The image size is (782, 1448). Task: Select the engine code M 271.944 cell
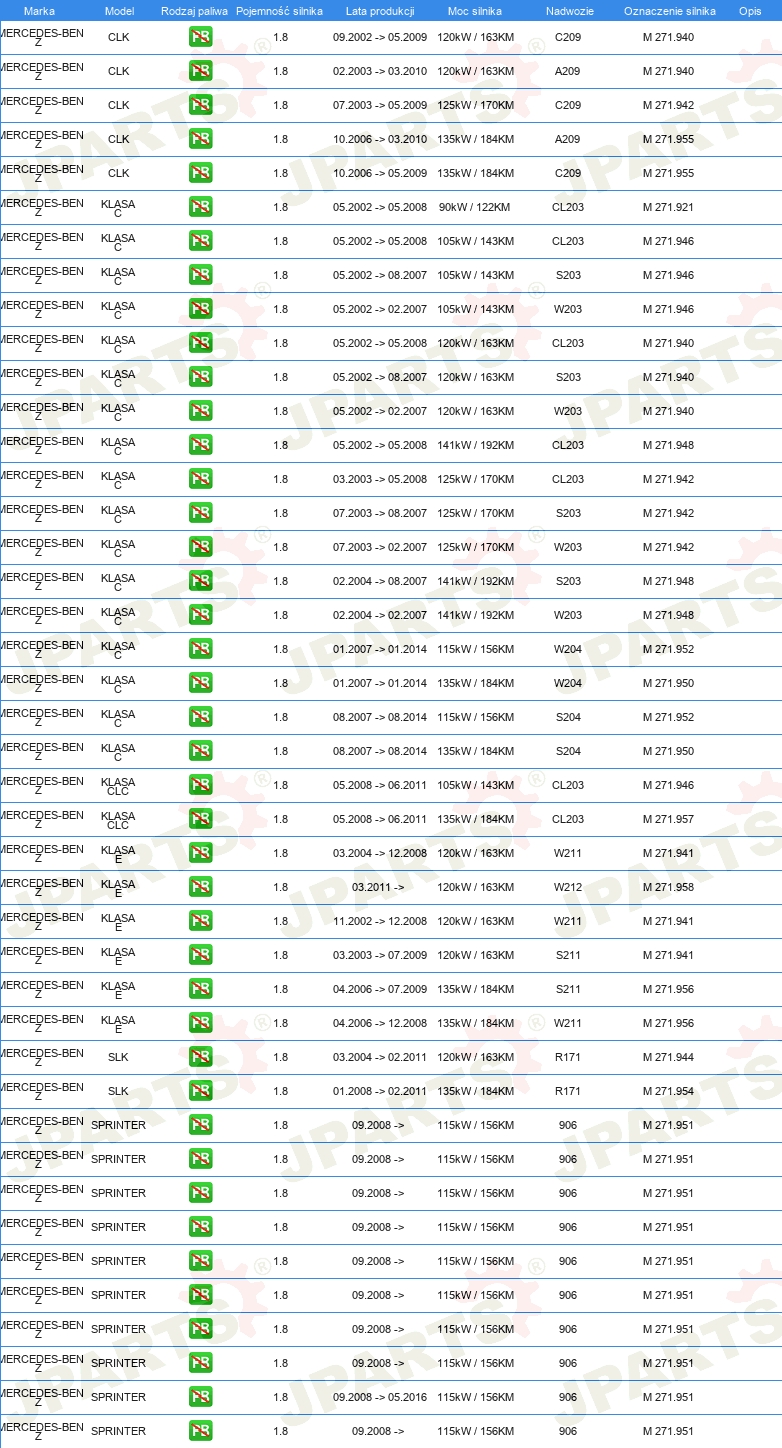668,1057
